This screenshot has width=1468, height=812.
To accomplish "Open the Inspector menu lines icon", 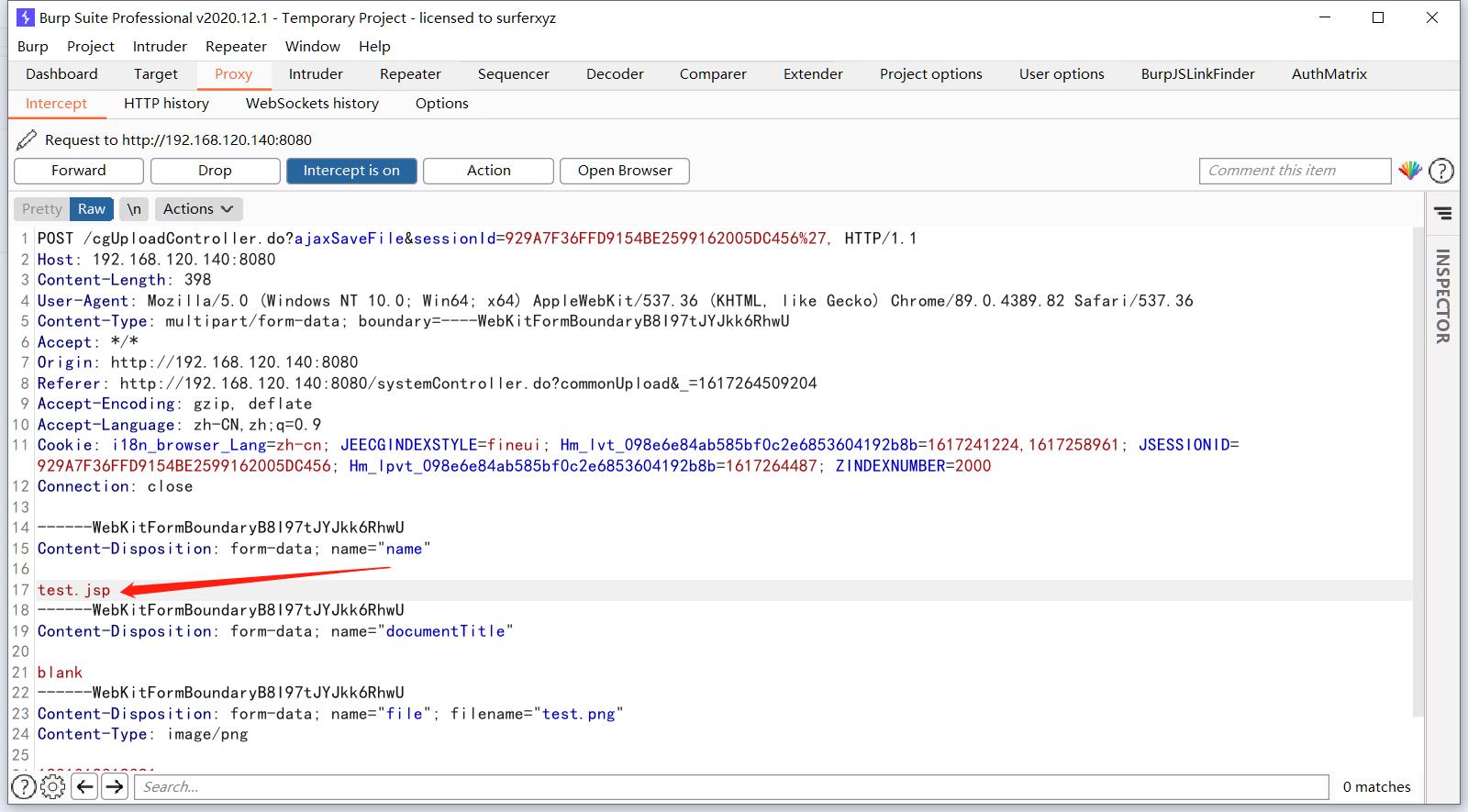I will (x=1443, y=214).
